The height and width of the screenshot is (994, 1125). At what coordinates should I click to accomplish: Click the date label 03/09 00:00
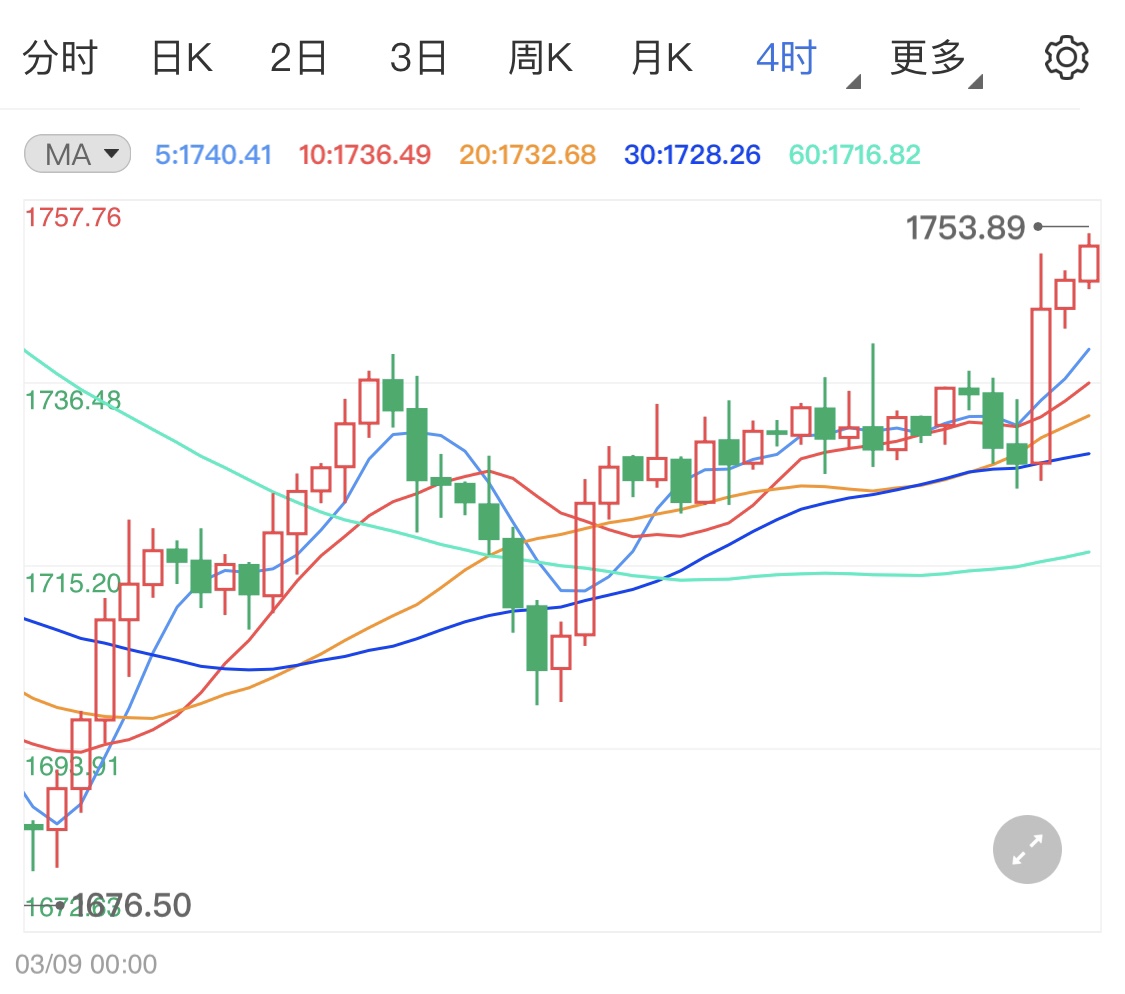(86, 964)
